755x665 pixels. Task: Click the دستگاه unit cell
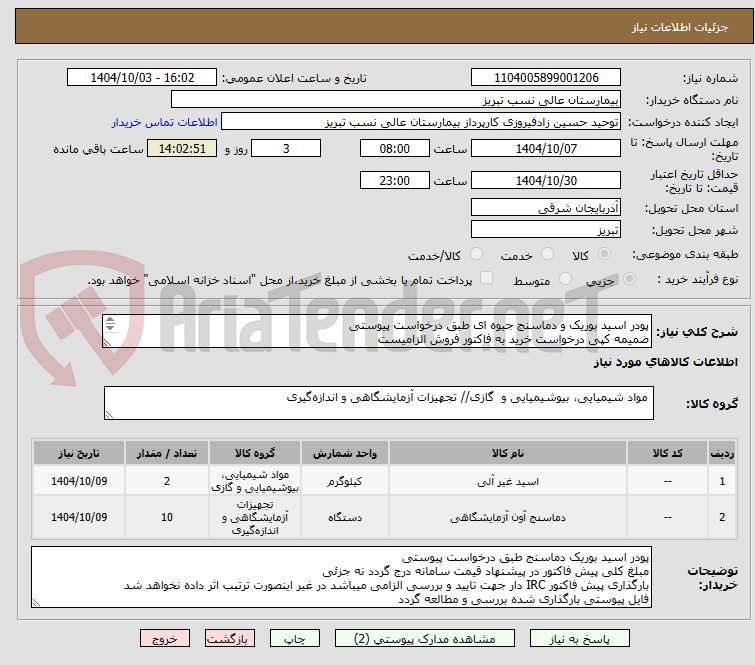(x=345, y=517)
